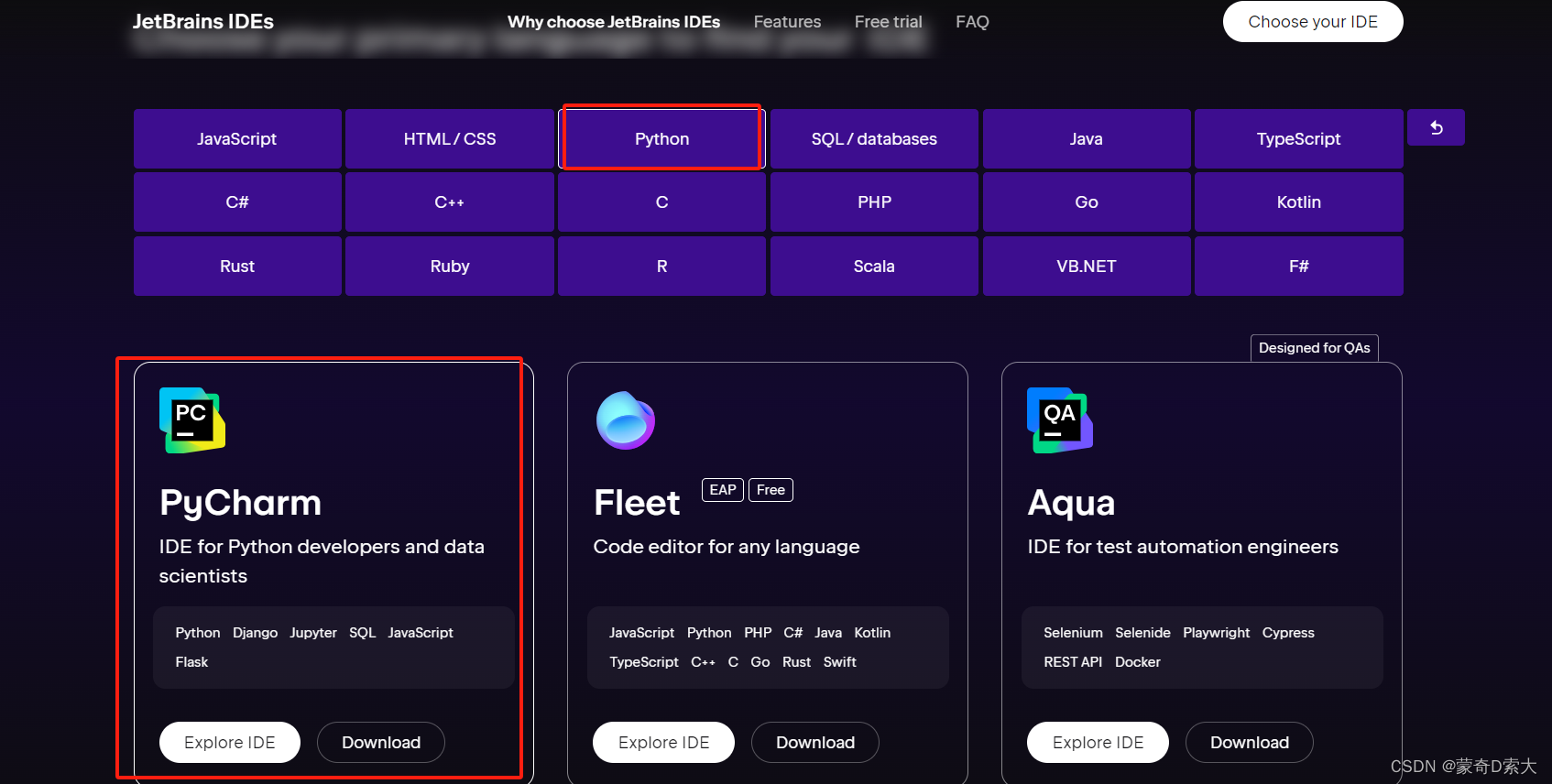
Task: Click the Fleet logo icon
Action: click(x=626, y=420)
